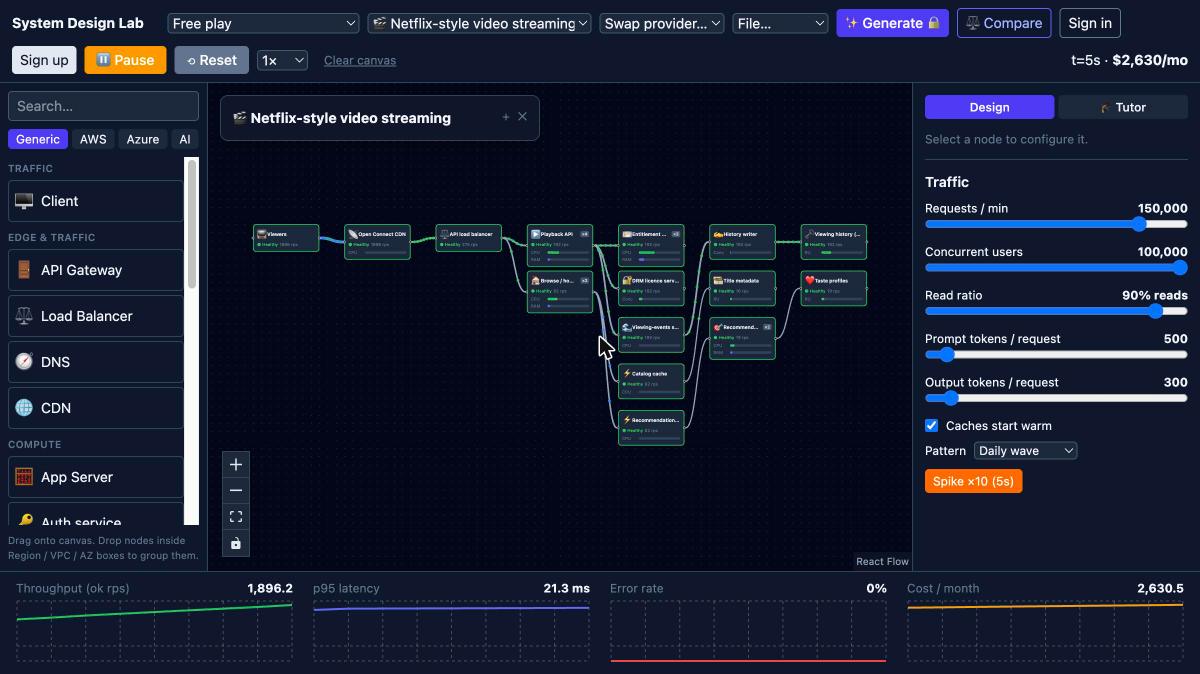This screenshot has height=674, width=1200.
Task: Open the Free play mode dropdown
Action: tap(263, 23)
